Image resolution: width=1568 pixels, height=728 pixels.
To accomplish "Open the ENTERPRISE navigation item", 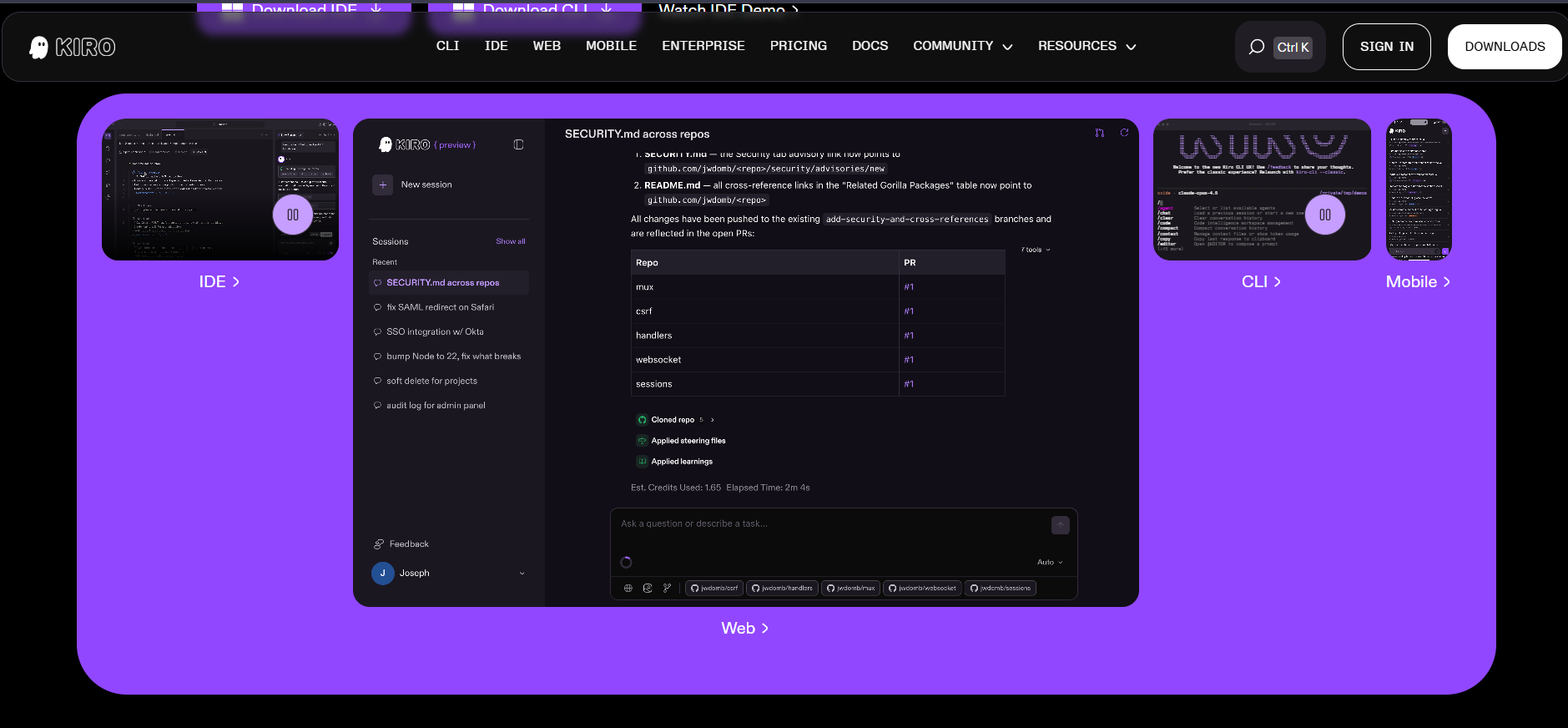I will click(x=703, y=46).
